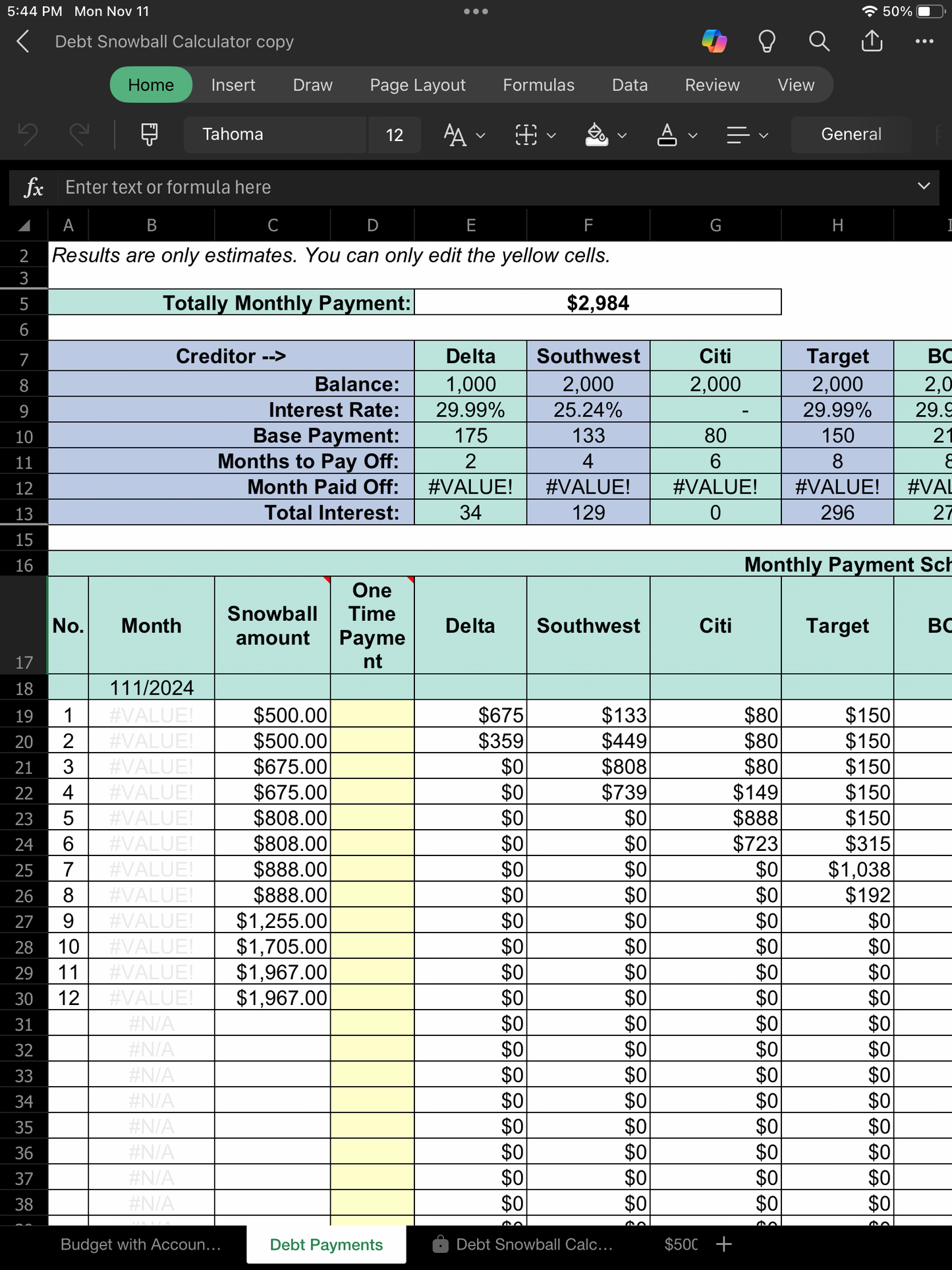The height and width of the screenshot is (1270, 952).
Task: Select the $1,038 Target payment cell
Action: pyautogui.click(x=837, y=869)
